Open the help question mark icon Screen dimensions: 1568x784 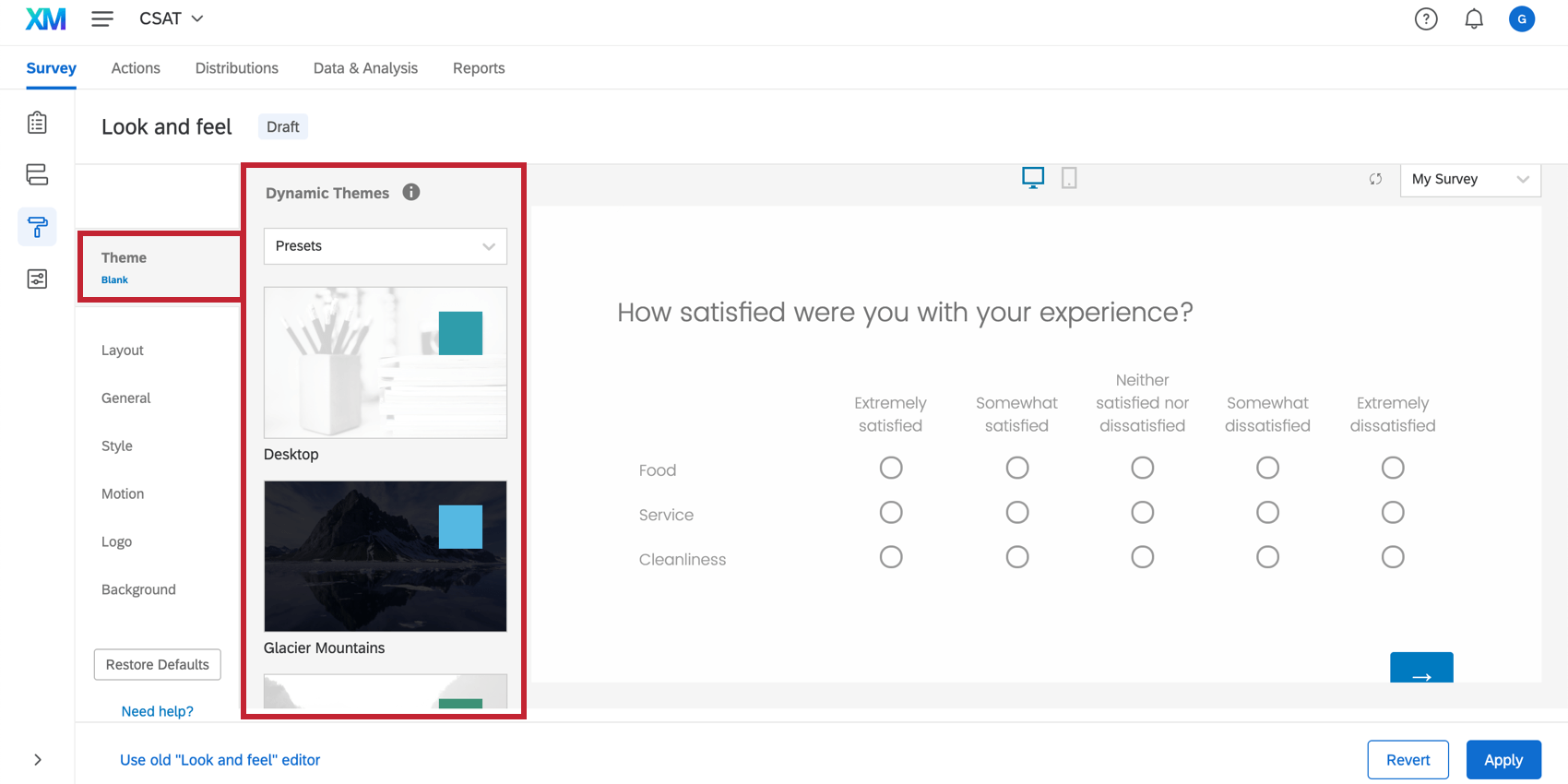1426,18
